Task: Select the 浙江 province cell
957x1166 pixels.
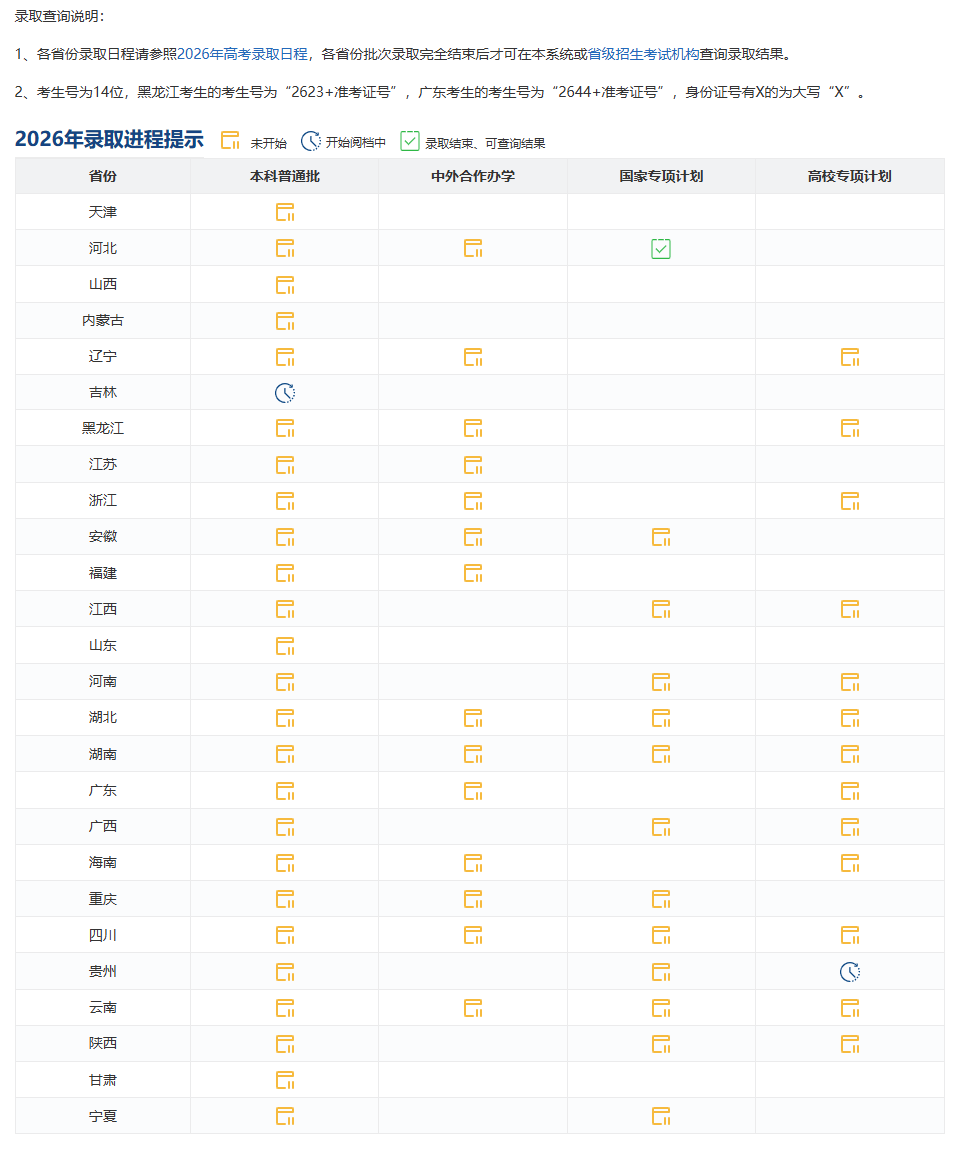Action: (103, 500)
